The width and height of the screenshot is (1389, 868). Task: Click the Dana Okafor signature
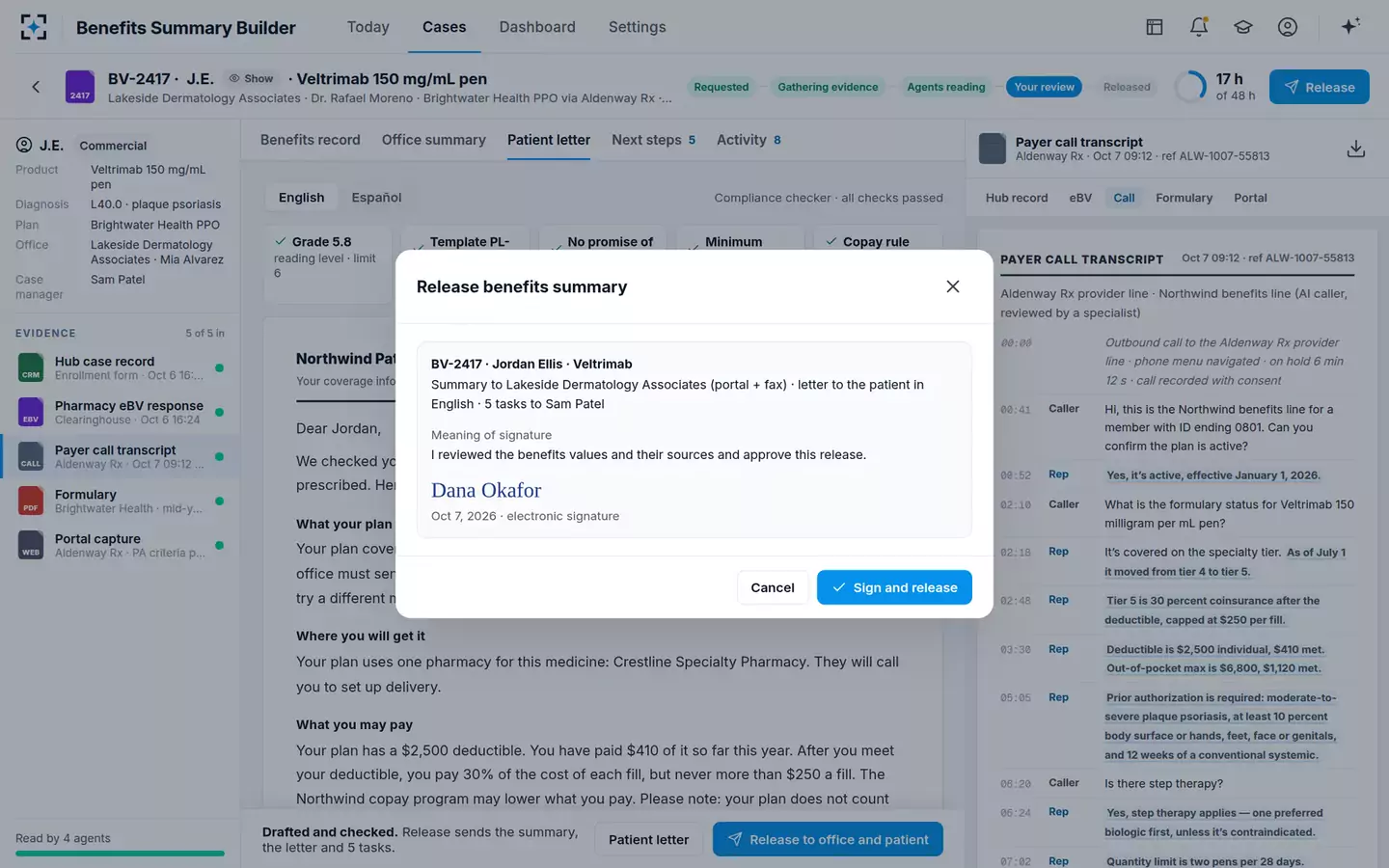pyautogui.click(x=486, y=490)
